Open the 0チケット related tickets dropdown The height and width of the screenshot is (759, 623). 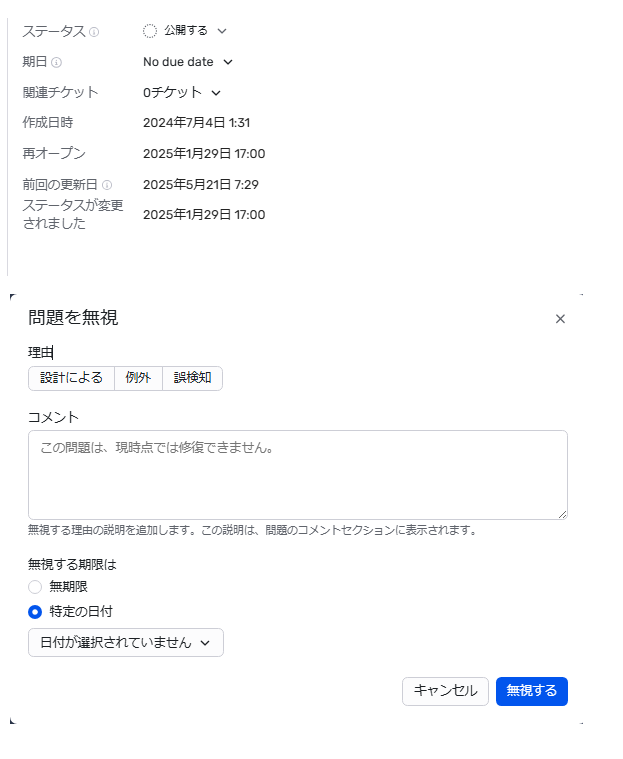[x=181, y=93]
